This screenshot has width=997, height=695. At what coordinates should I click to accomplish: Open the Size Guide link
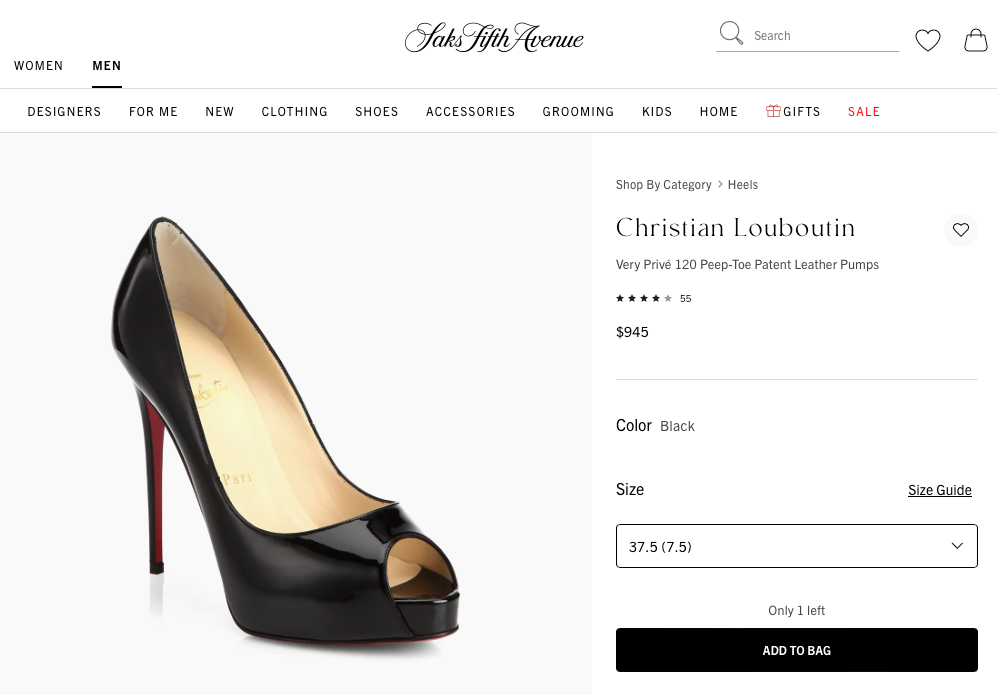tap(939, 490)
